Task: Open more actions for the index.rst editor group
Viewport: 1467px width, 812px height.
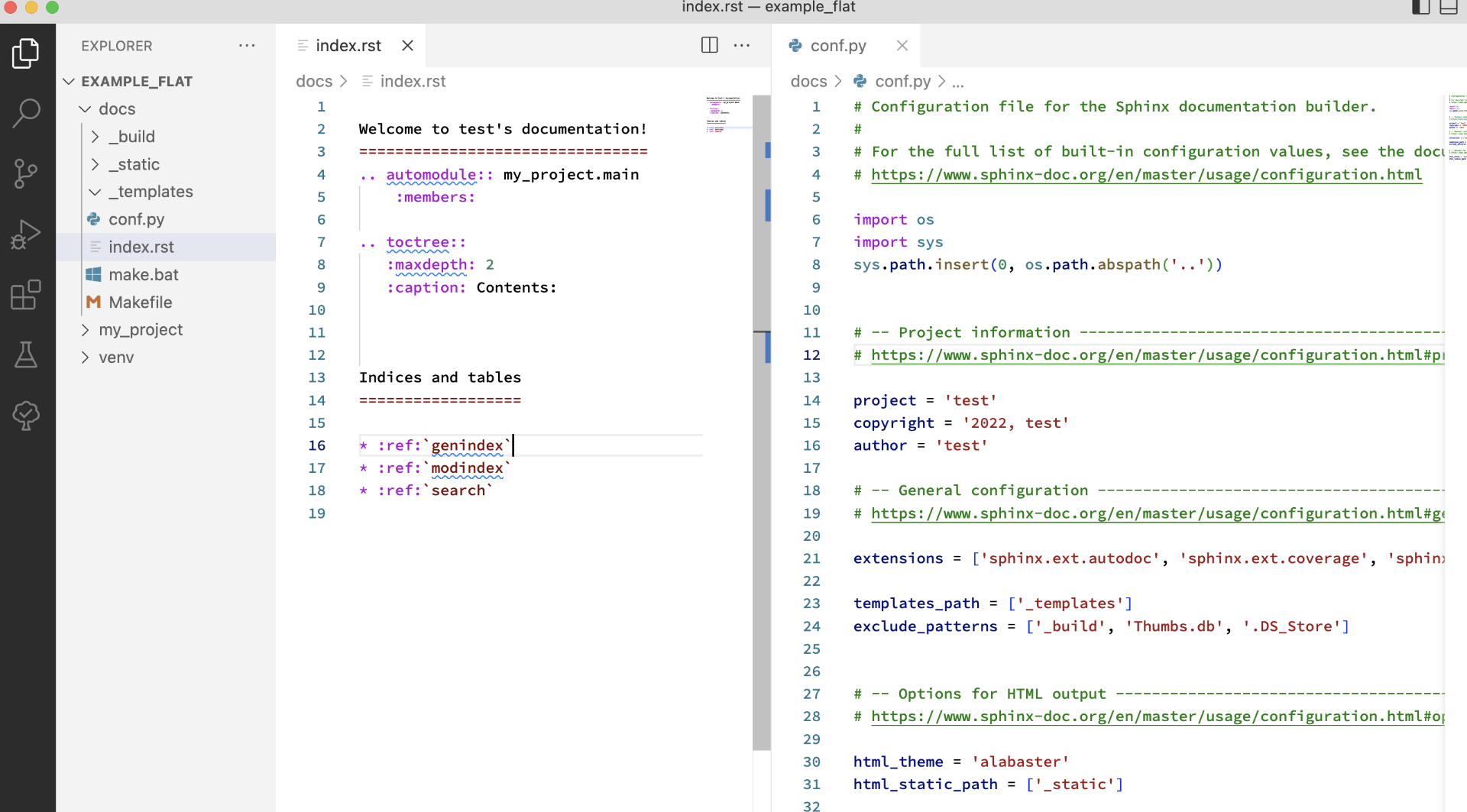Action: click(742, 45)
